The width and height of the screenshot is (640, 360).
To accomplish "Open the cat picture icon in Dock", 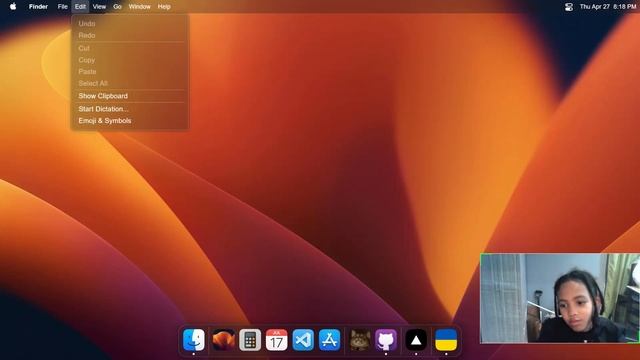I will (x=360, y=340).
